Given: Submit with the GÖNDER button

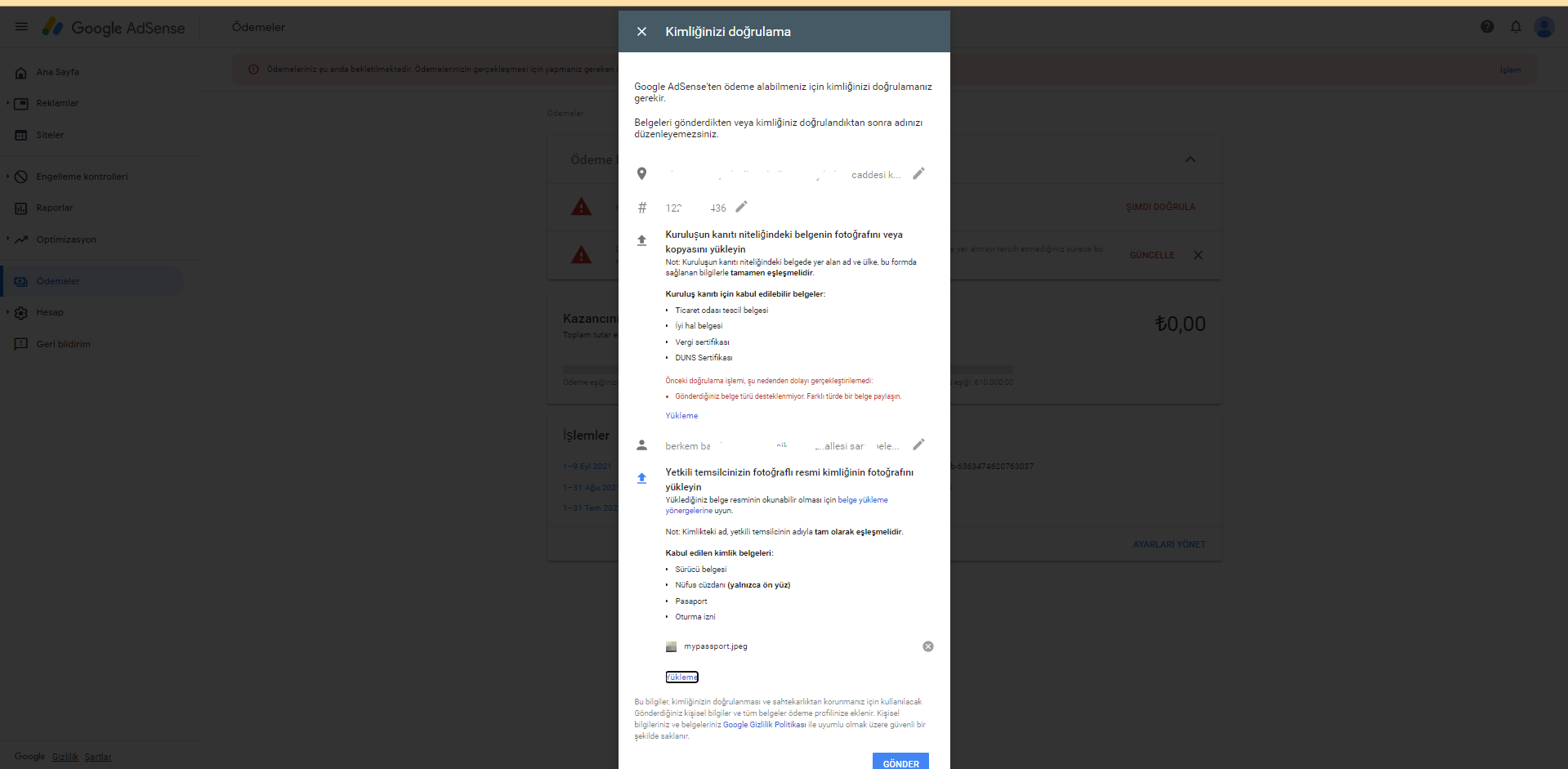Looking at the screenshot, I should [900, 762].
